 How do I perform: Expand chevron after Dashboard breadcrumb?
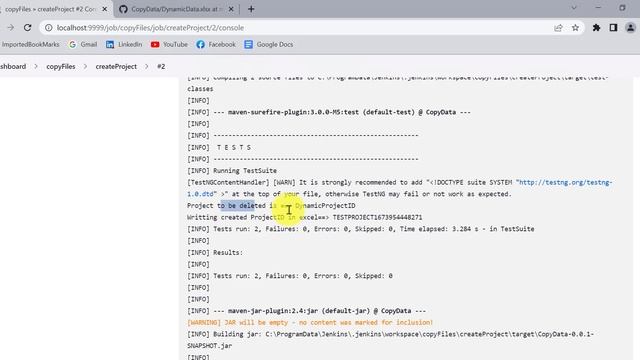[x=36, y=66]
